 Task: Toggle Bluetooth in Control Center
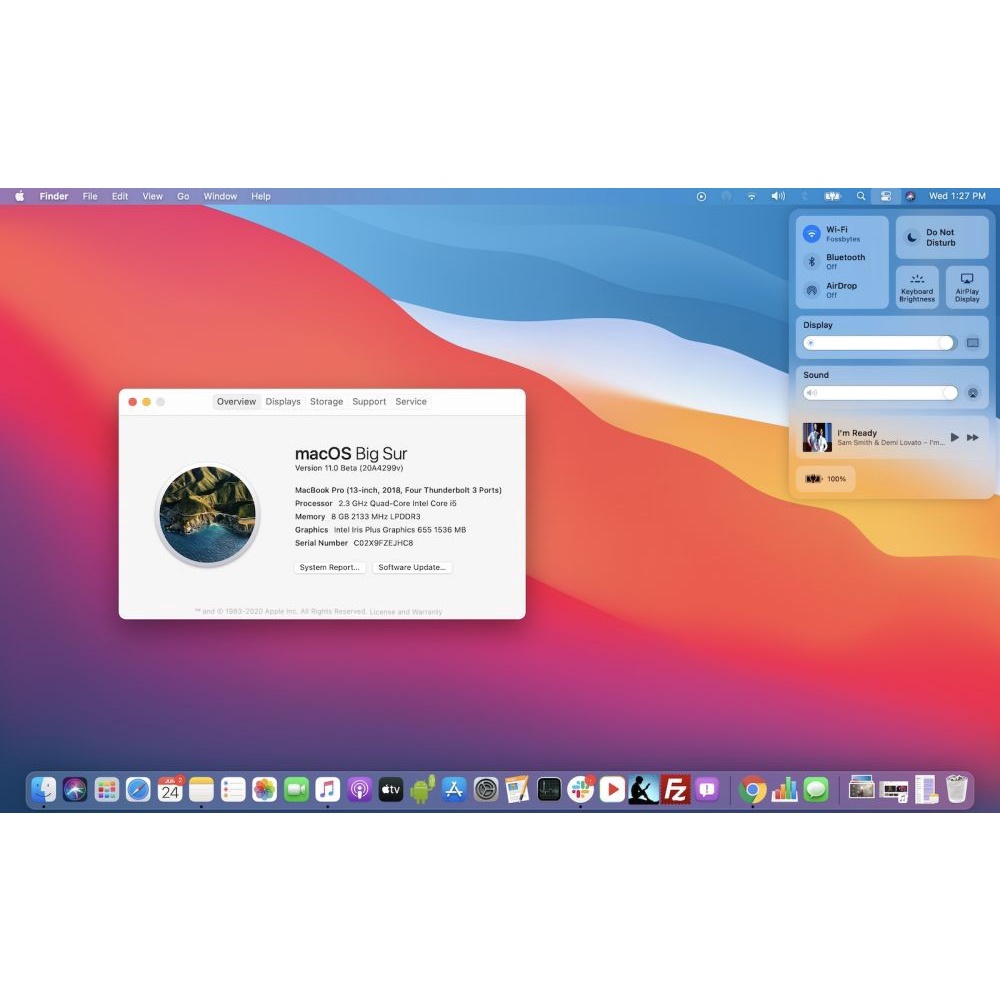811,261
